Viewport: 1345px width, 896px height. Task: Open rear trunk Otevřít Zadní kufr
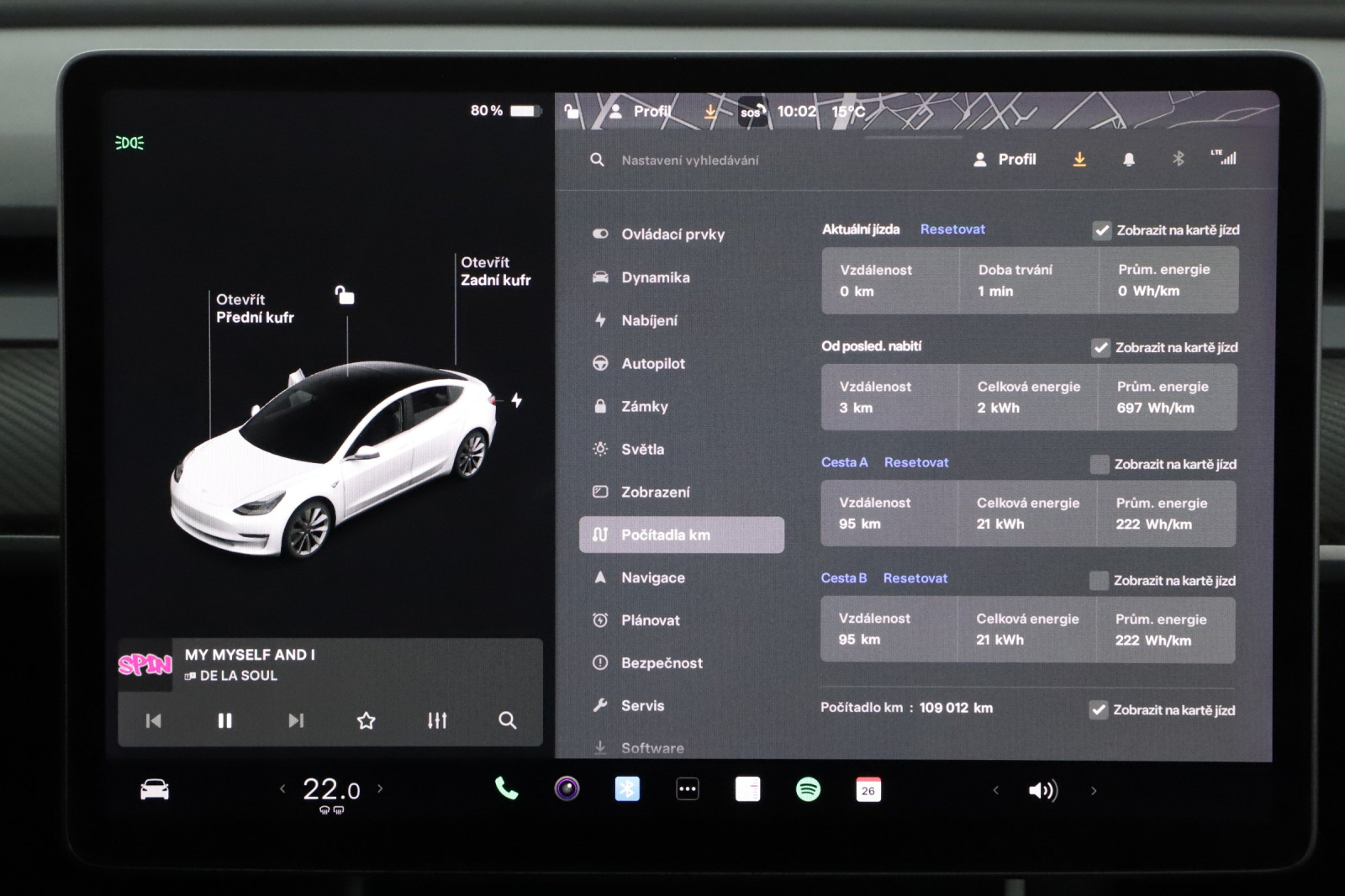[x=495, y=271]
